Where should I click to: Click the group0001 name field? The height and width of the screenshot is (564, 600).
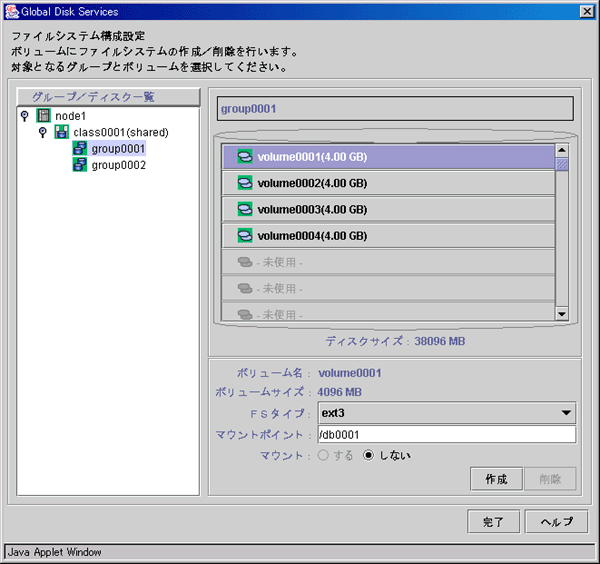coord(395,109)
